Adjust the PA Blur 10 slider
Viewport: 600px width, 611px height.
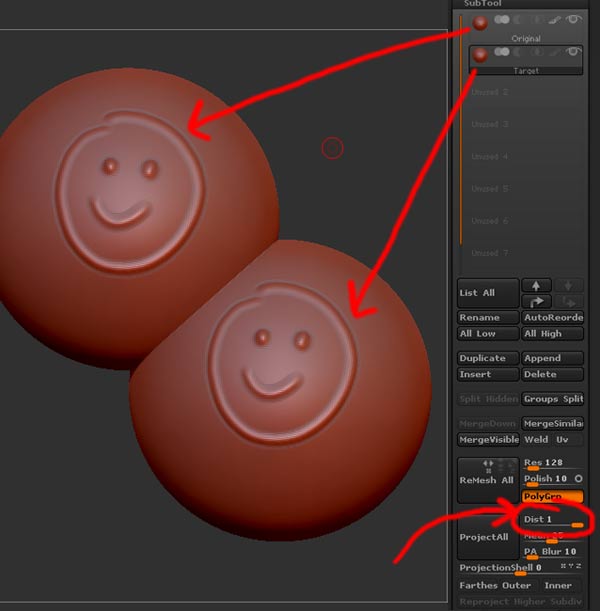click(x=552, y=553)
